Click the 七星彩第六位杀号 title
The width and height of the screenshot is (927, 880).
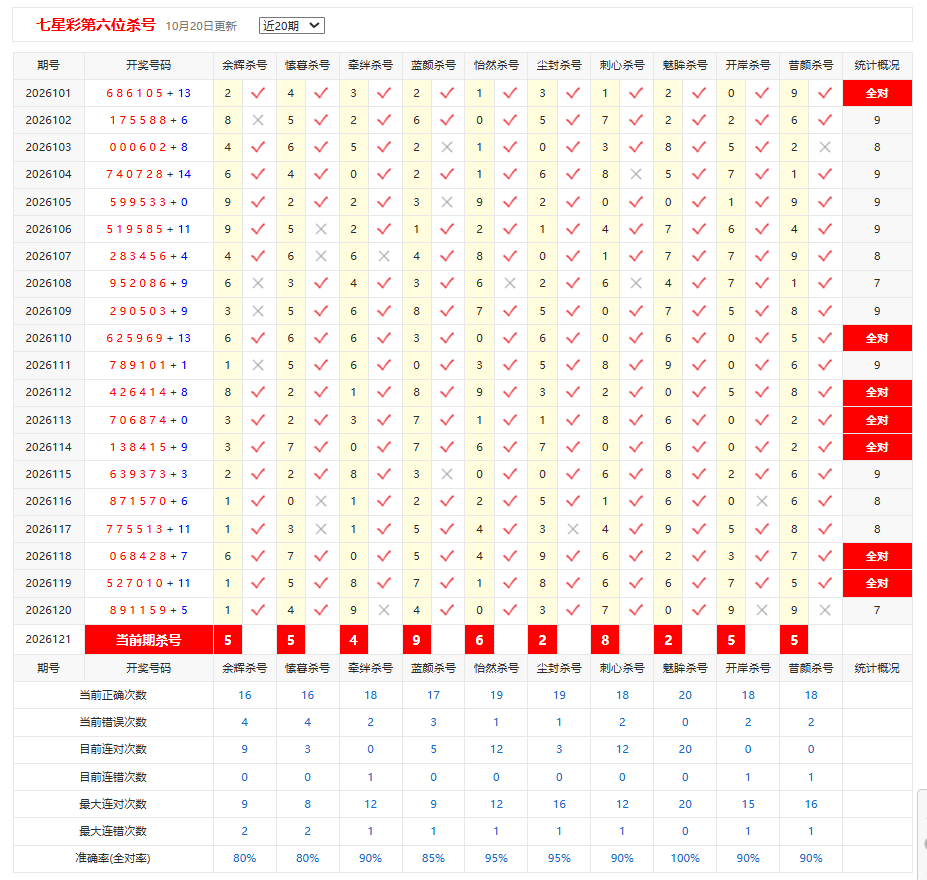pos(96,25)
